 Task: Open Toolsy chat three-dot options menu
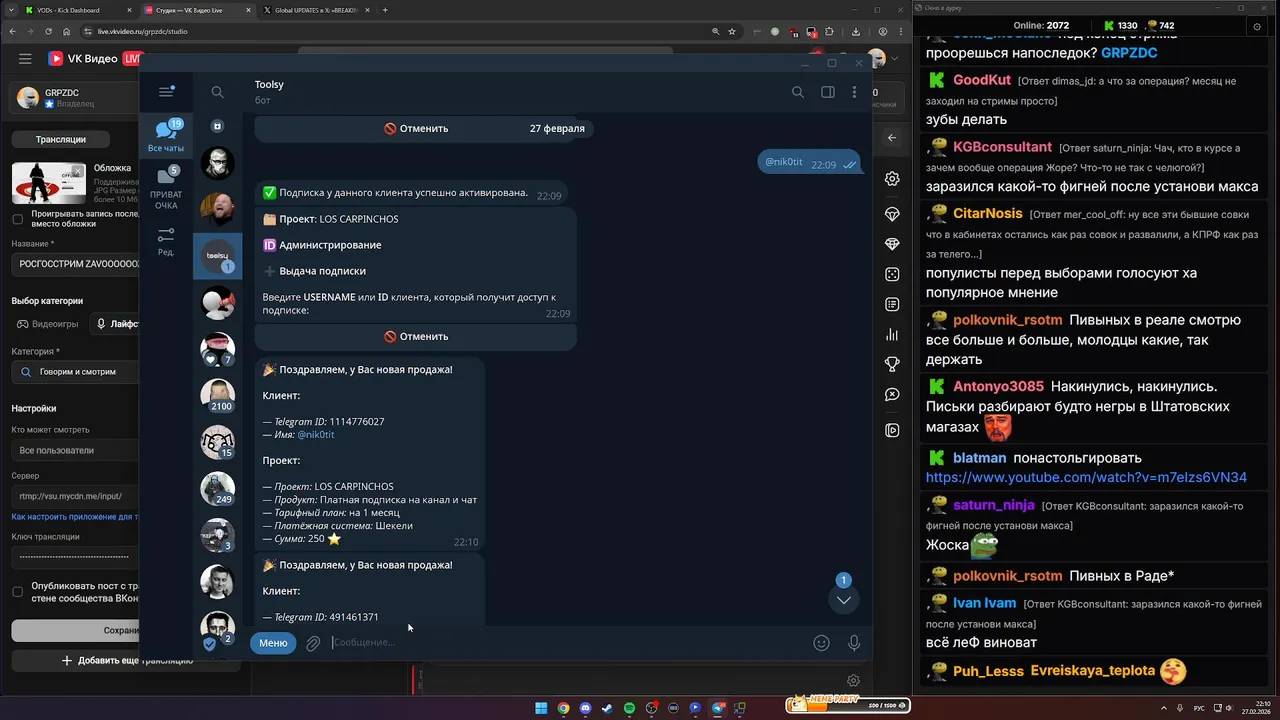[x=854, y=92]
